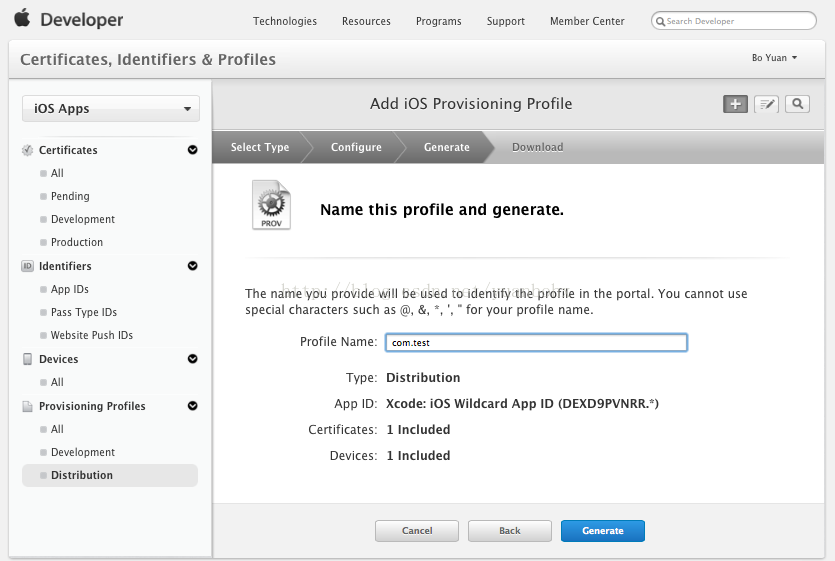Click the edit pencil icon
This screenshot has width=835, height=561.
coord(766,104)
